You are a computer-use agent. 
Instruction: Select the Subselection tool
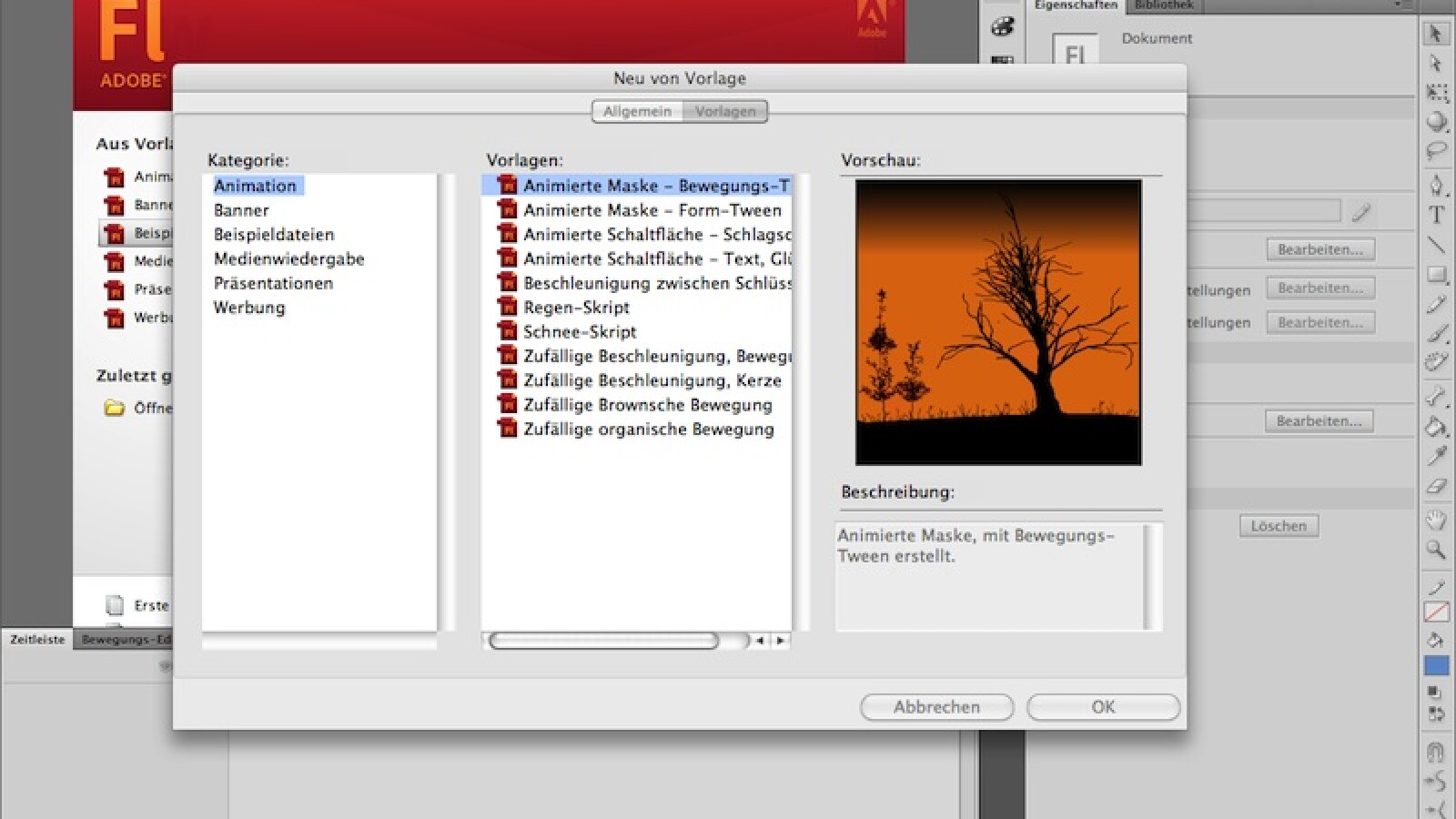click(1436, 63)
